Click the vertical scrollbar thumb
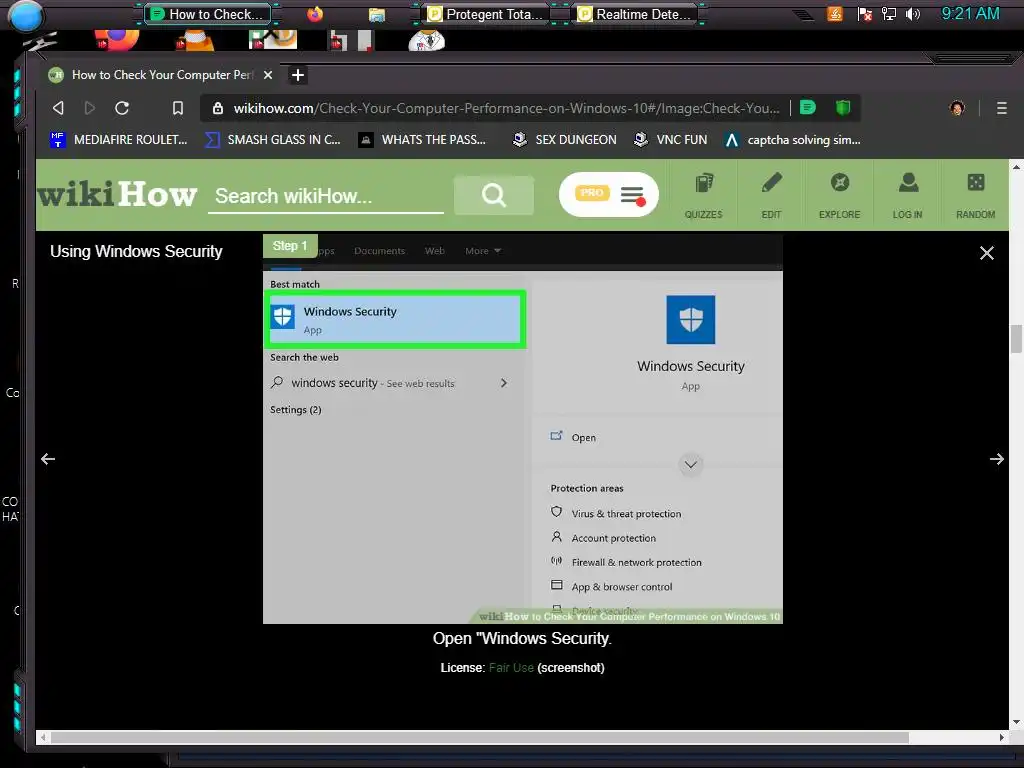The width and height of the screenshot is (1024, 768). [1016, 338]
